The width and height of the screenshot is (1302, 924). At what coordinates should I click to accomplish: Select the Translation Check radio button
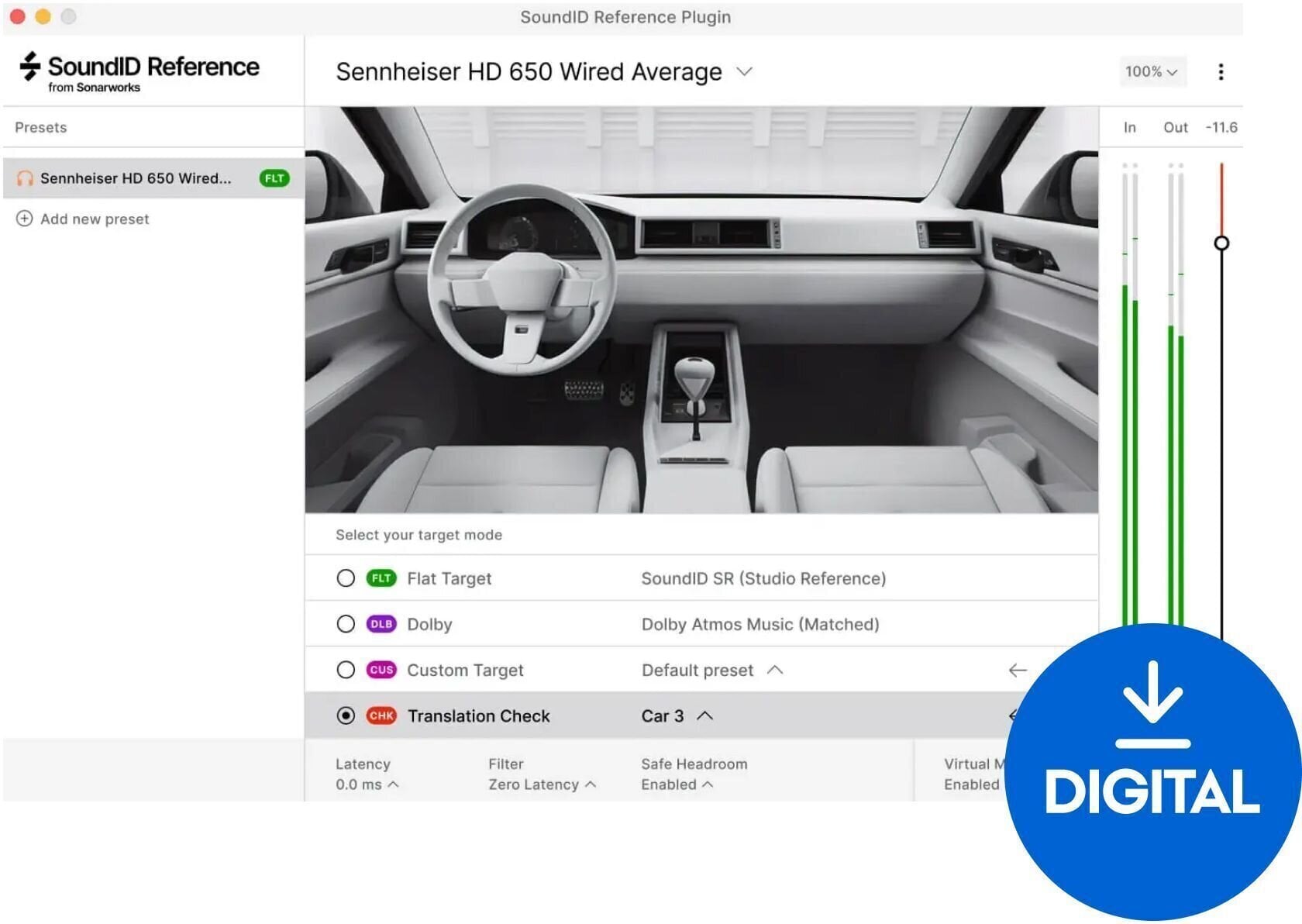point(346,715)
